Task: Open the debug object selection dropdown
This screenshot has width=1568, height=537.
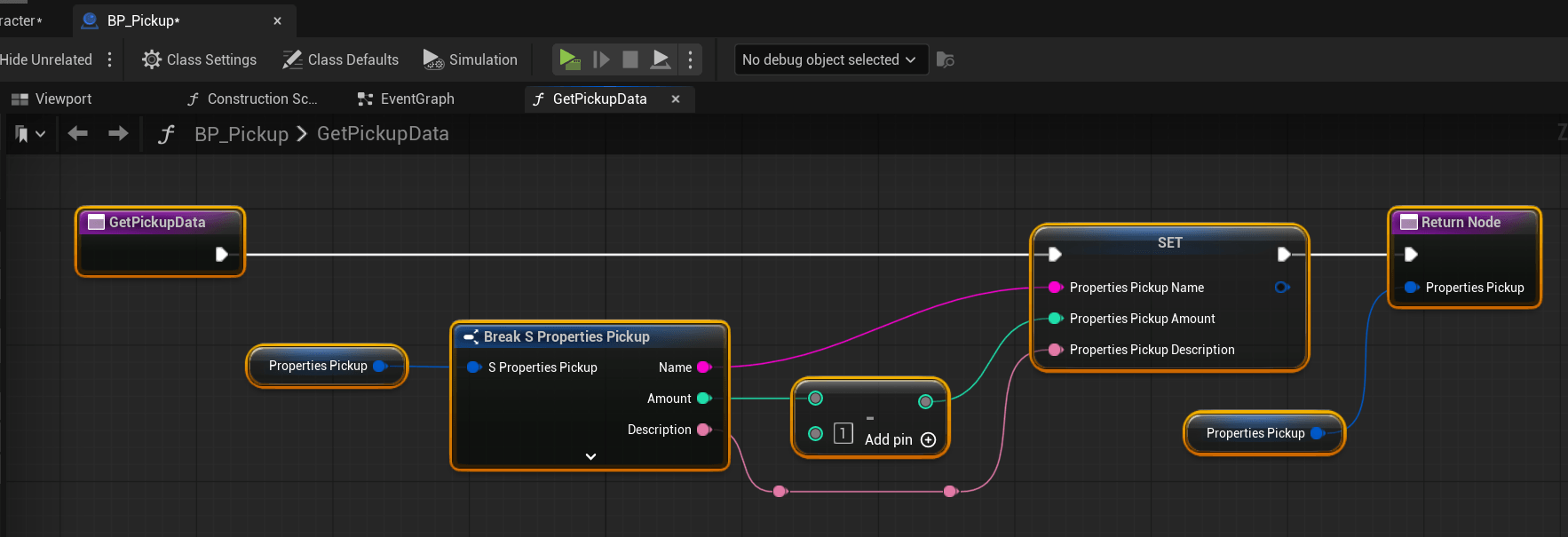Action: [x=830, y=59]
